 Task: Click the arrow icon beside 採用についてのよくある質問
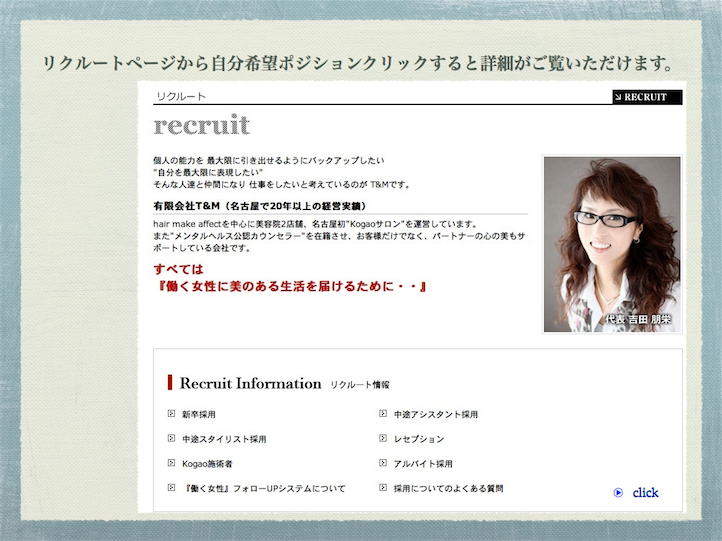[x=383, y=489]
